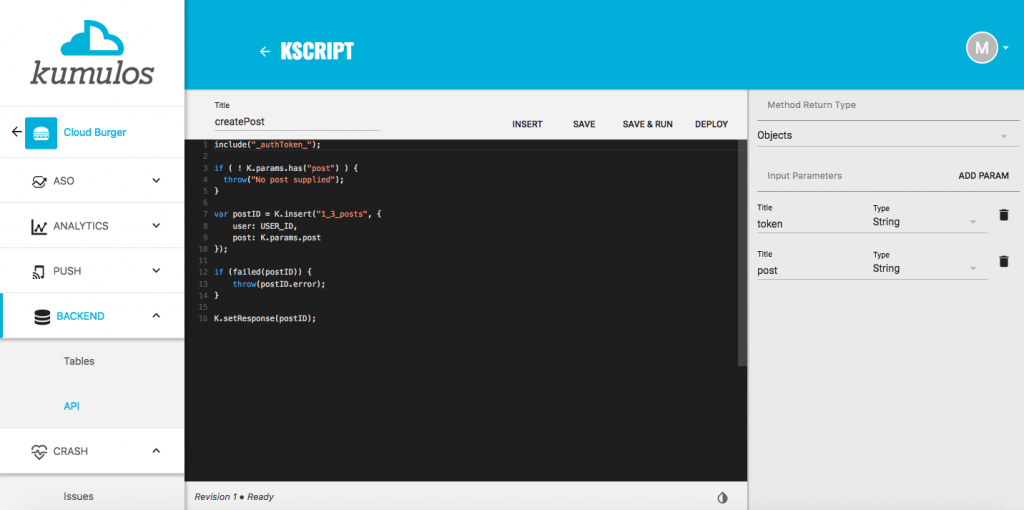
Task: Click the INSERT button
Action: click(527, 124)
